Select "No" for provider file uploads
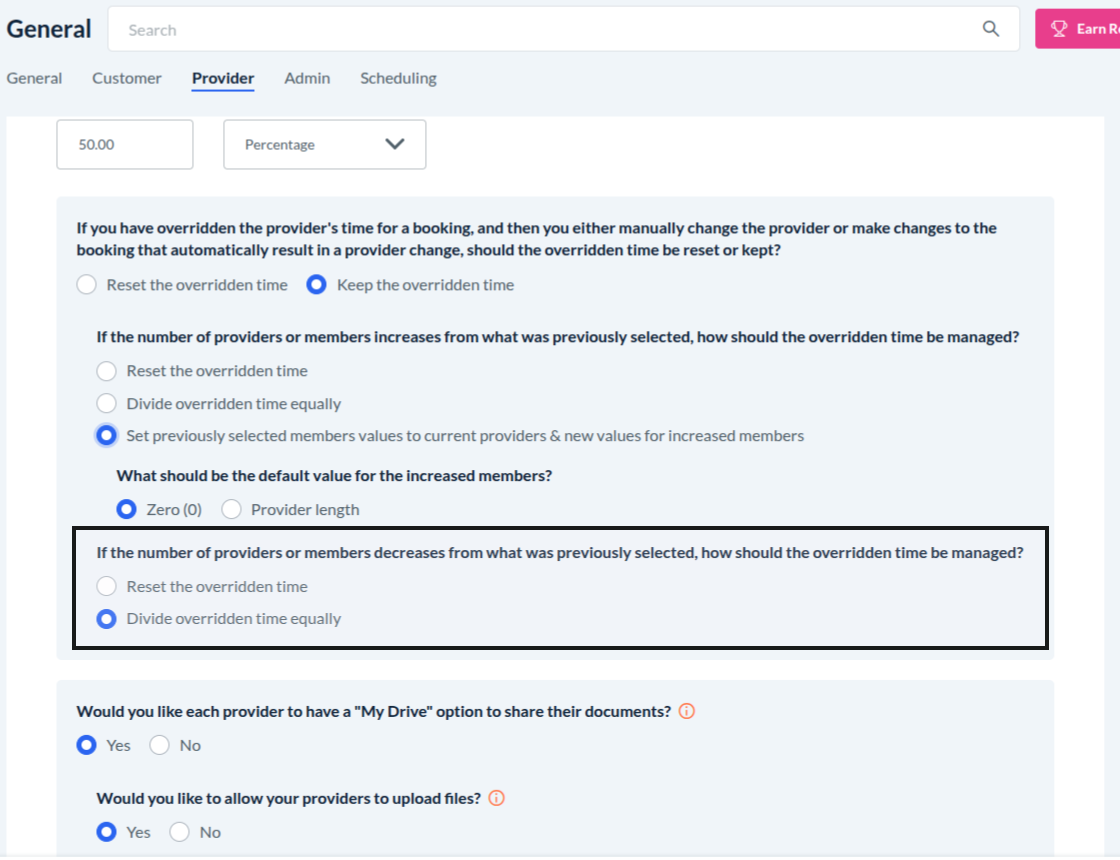Viewport: 1120px width, 860px height. (180, 832)
